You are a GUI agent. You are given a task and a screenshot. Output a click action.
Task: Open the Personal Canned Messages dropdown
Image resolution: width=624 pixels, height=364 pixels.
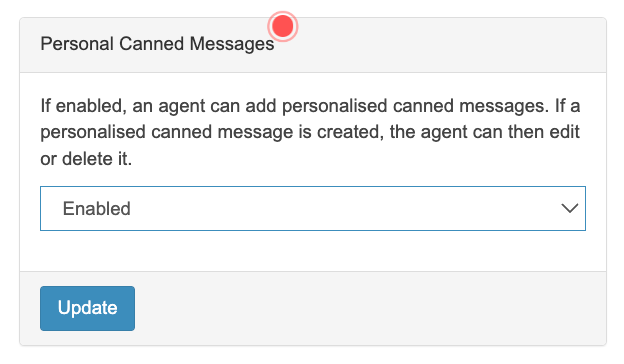click(x=313, y=208)
